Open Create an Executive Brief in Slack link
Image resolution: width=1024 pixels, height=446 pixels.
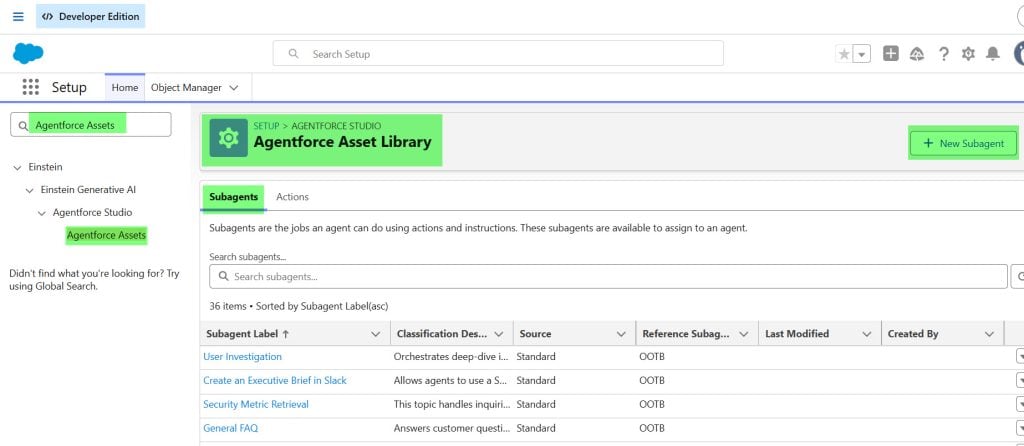[x=275, y=380]
